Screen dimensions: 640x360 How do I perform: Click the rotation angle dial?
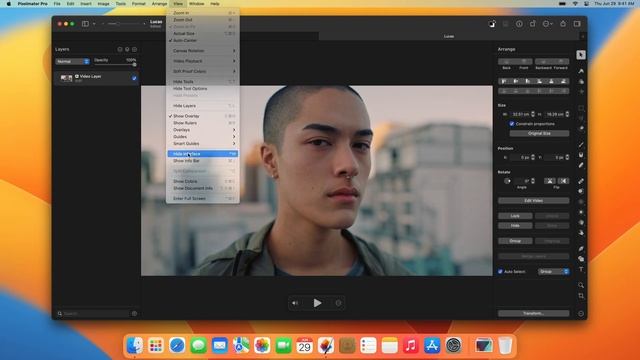pos(507,181)
